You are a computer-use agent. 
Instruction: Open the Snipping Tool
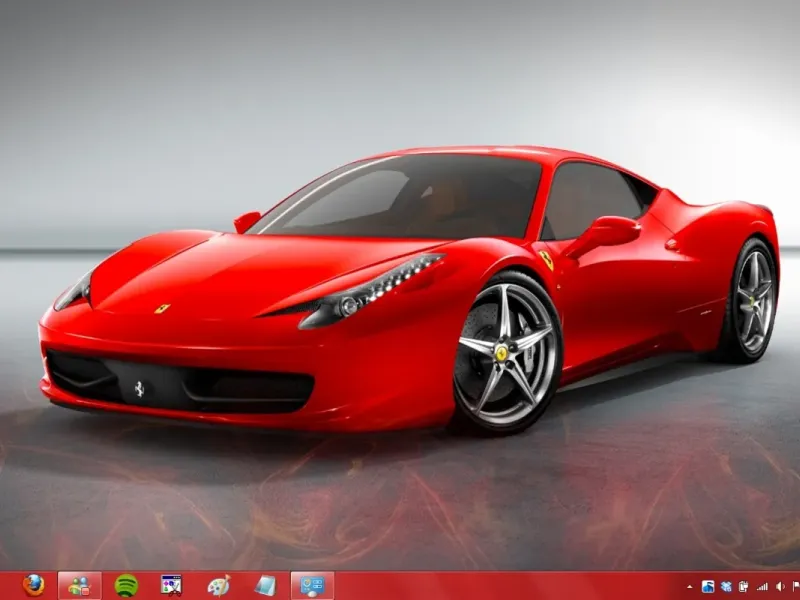click(172, 585)
